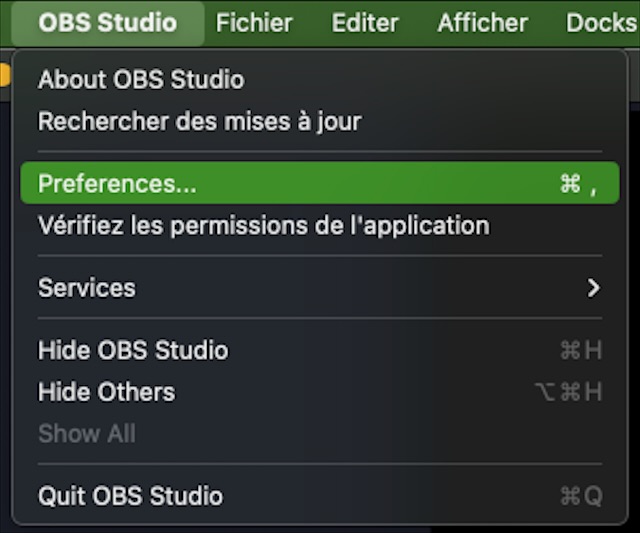This screenshot has width=640, height=533.
Task: Click the greyed-out Show All item
Action: pos(87,433)
